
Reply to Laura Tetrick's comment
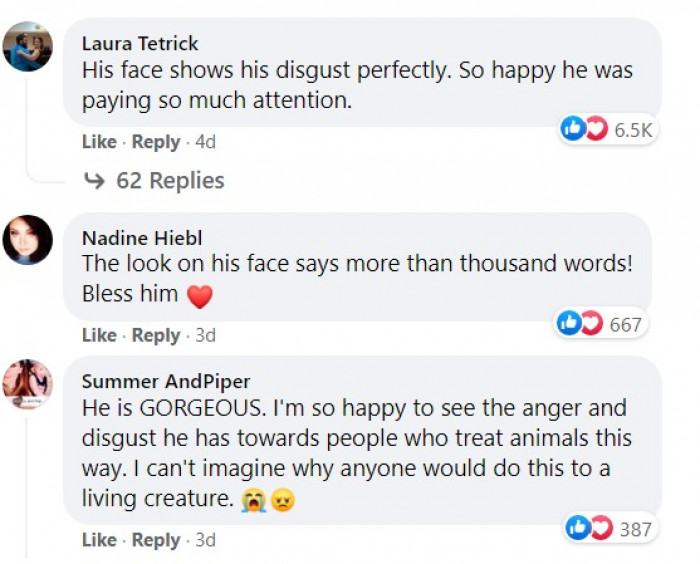click(x=156, y=142)
